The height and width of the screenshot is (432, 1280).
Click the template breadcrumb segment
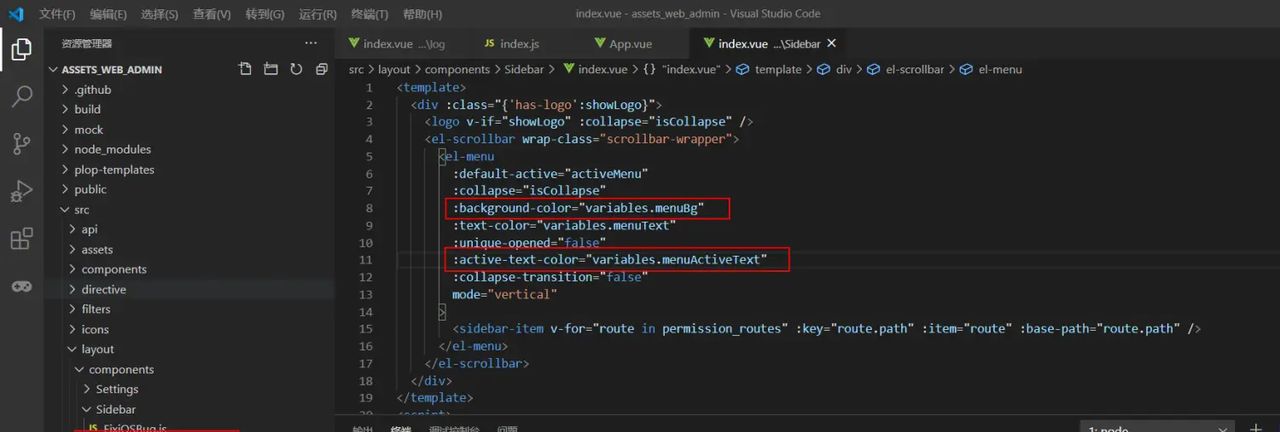[769, 70]
